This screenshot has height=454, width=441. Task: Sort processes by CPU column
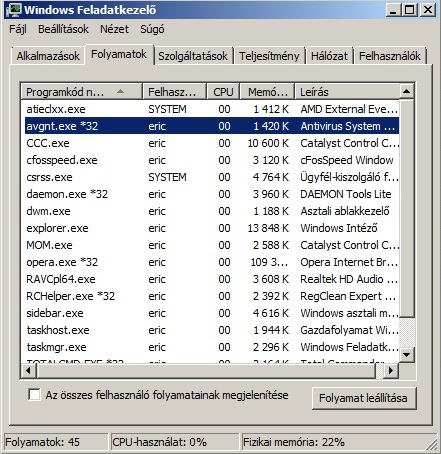(223, 92)
